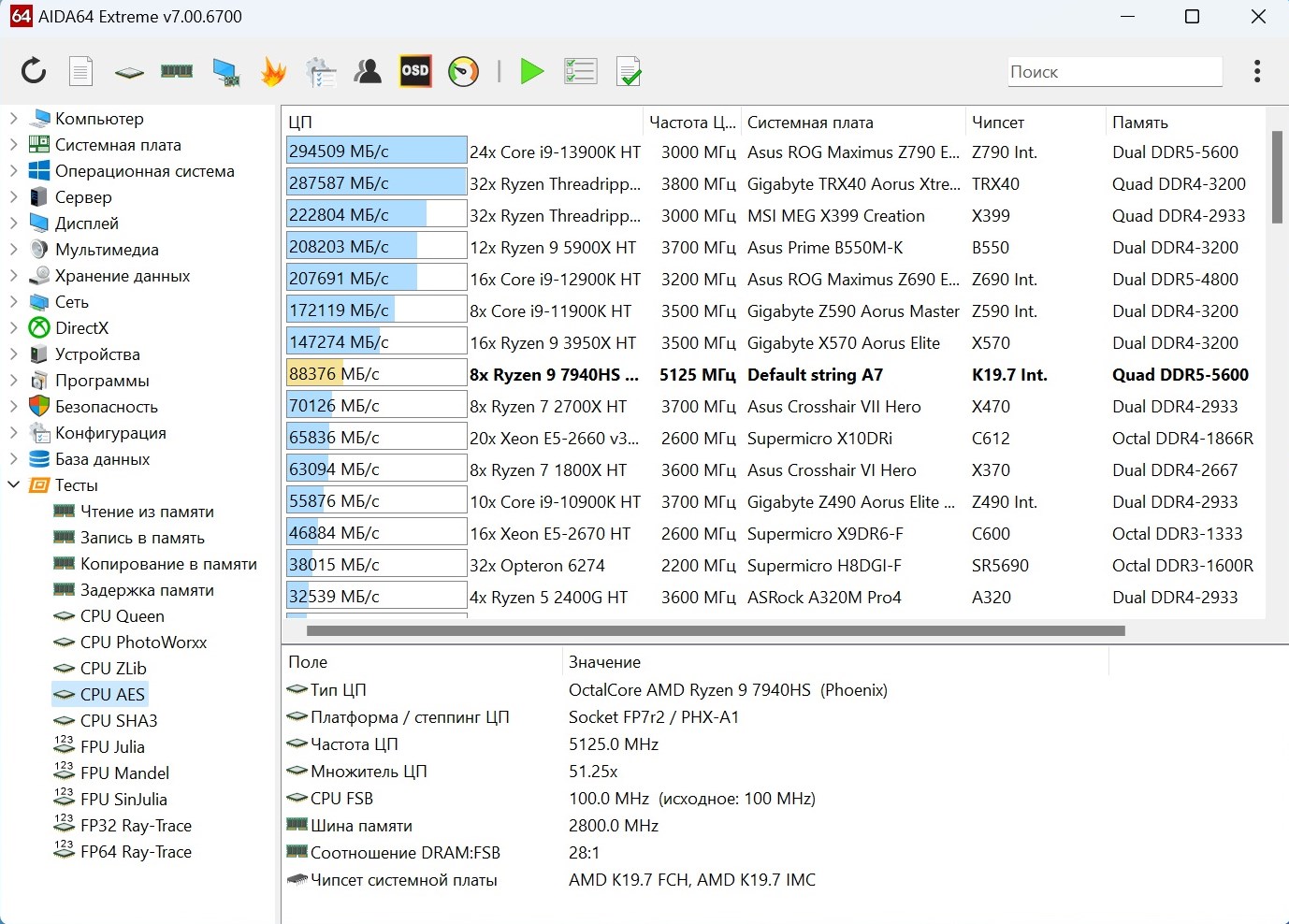The width and height of the screenshot is (1289, 924).
Task: Select Чтение из памяти benchmark
Action: (x=147, y=512)
